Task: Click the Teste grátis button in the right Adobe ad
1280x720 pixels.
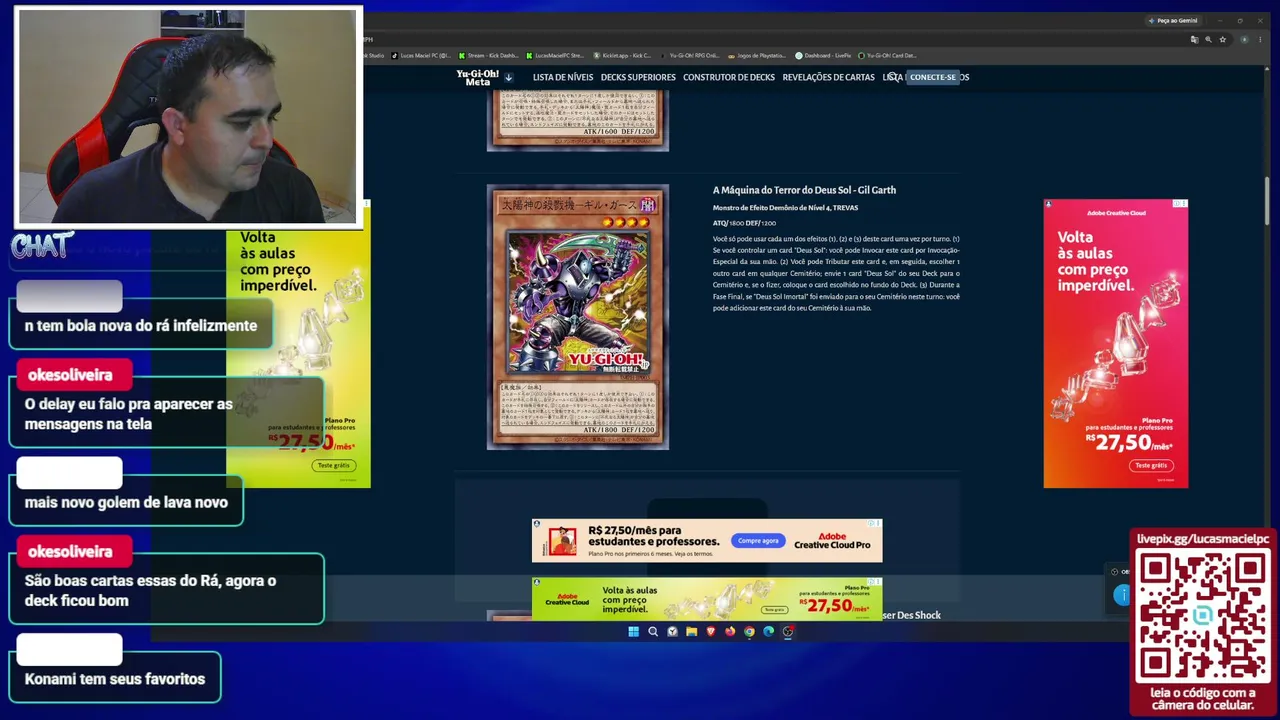Action: coord(1151,465)
